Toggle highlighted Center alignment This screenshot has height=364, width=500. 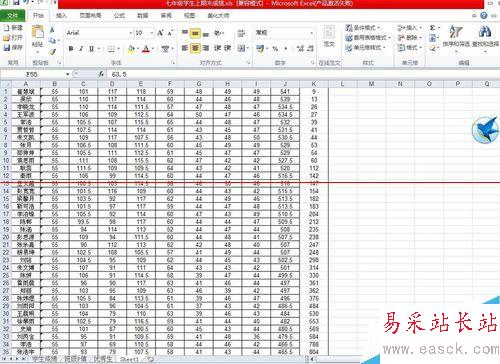tap(195, 48)
